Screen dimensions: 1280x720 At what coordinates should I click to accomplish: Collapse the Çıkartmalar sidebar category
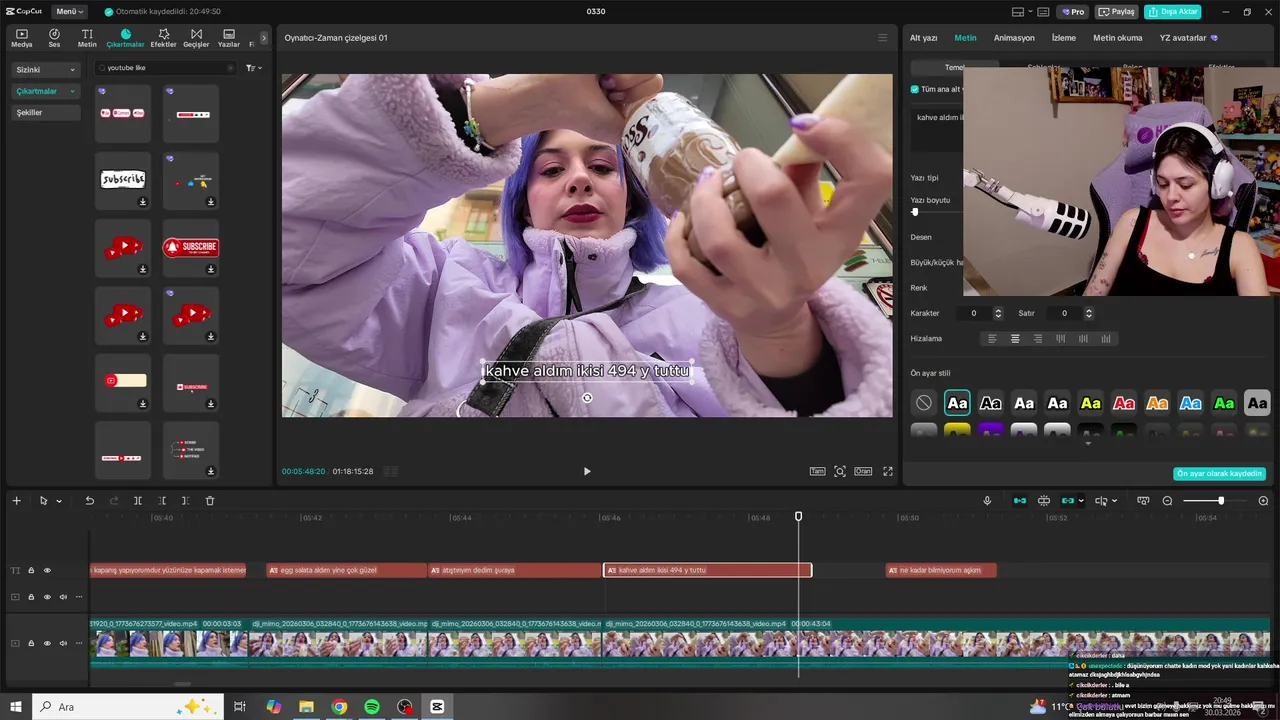coord(45,91)
